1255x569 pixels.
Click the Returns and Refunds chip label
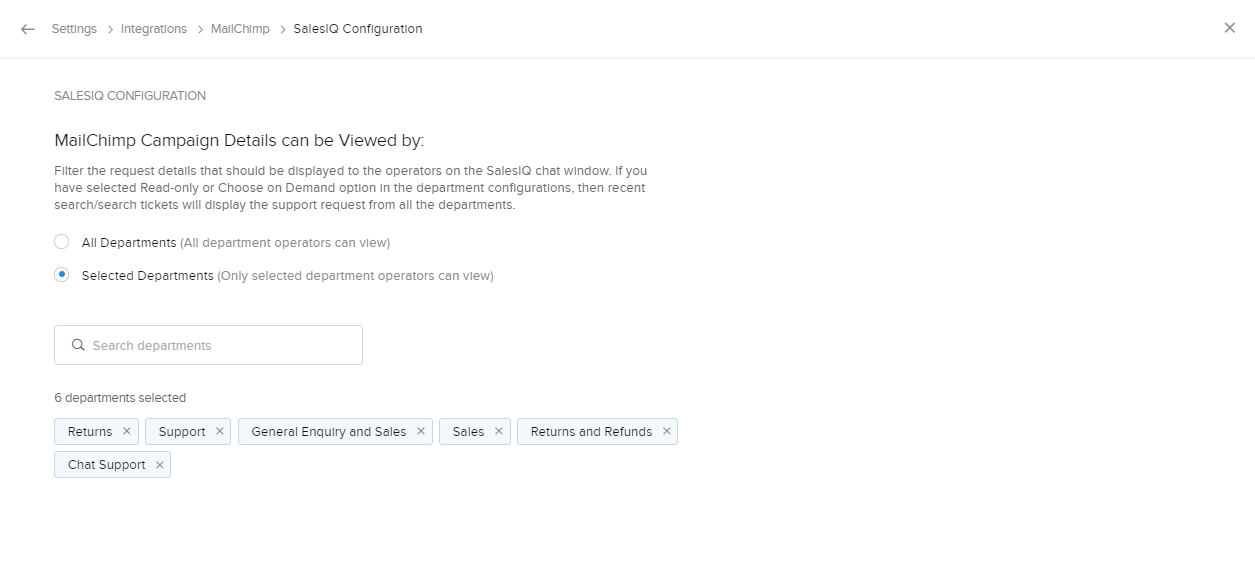[x=591, y=432]
